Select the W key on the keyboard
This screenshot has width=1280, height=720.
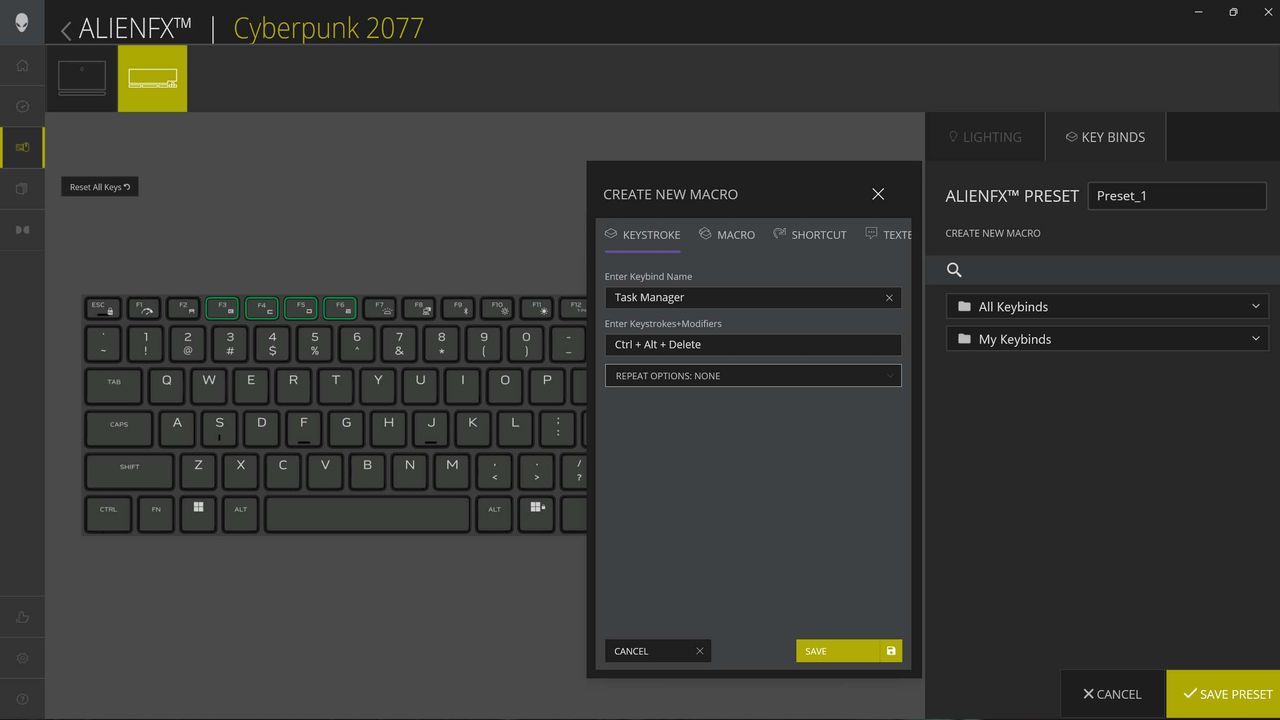(209, 385)
